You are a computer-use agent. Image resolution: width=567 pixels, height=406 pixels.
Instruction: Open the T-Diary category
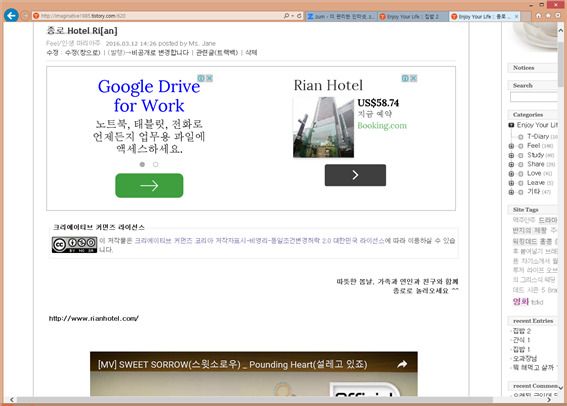tap(538, 136)
